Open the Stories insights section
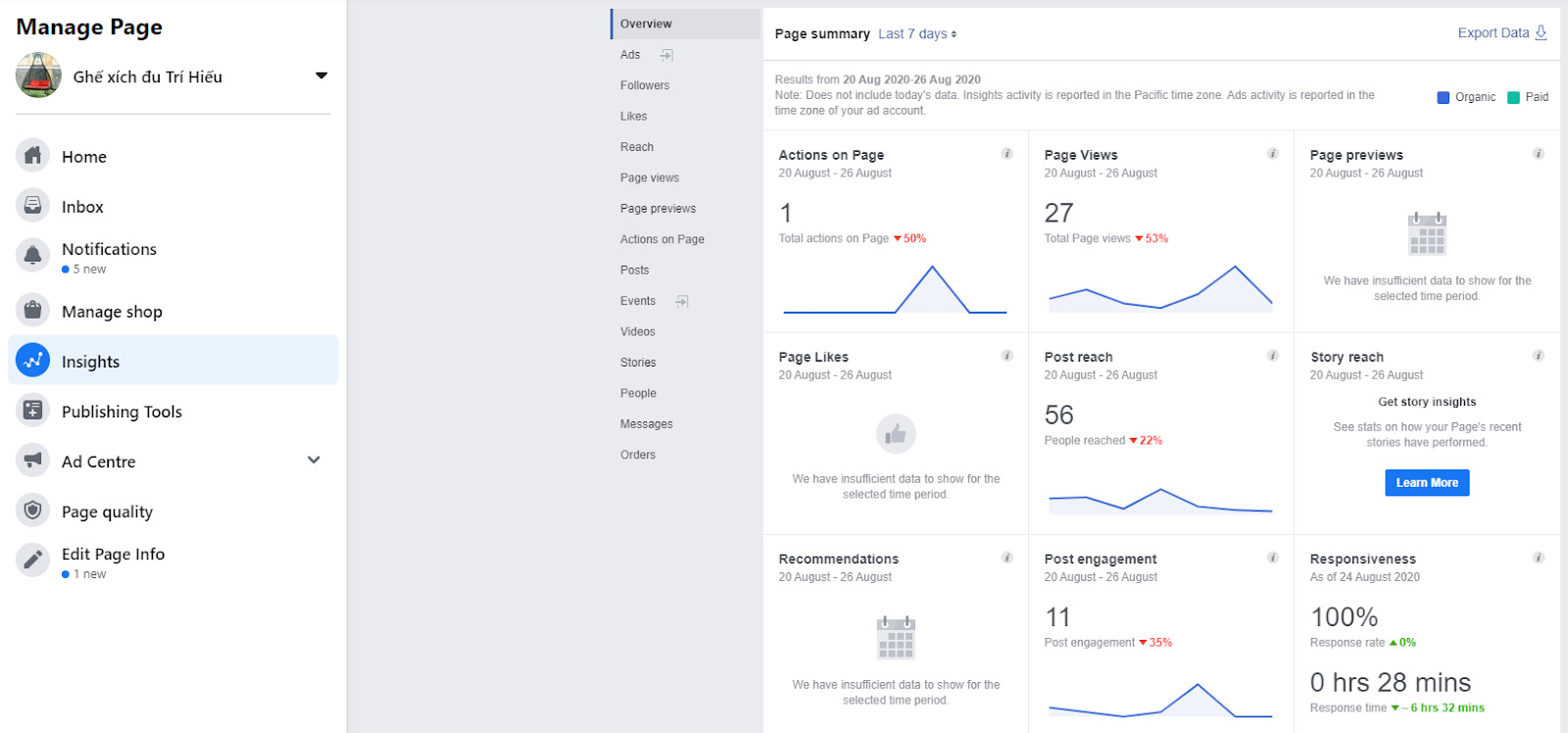Image resolution: width=1568 pixels, height=733 pixels. pyautogui.click(x=638, y=363)
